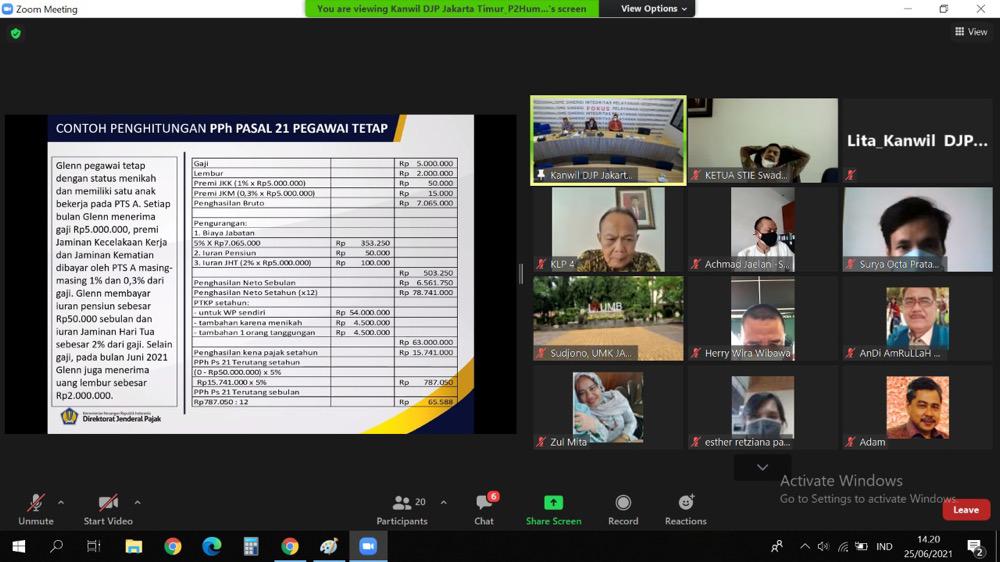Open the Reactions menu
The image size is (1000, 562).
(x=685, y=509)
